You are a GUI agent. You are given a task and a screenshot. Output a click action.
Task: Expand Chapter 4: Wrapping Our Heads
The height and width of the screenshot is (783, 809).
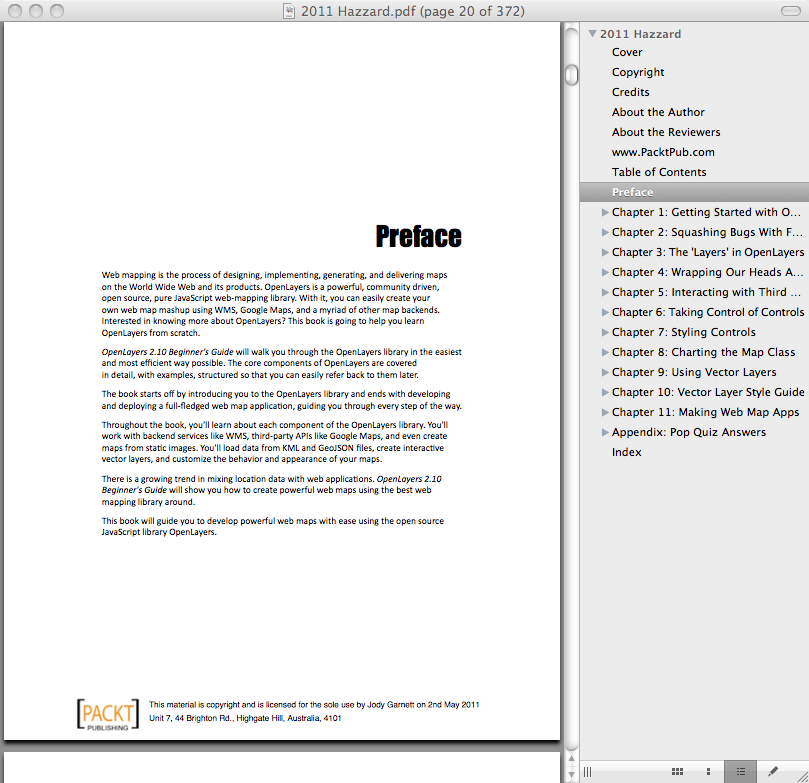click(605, 272)
